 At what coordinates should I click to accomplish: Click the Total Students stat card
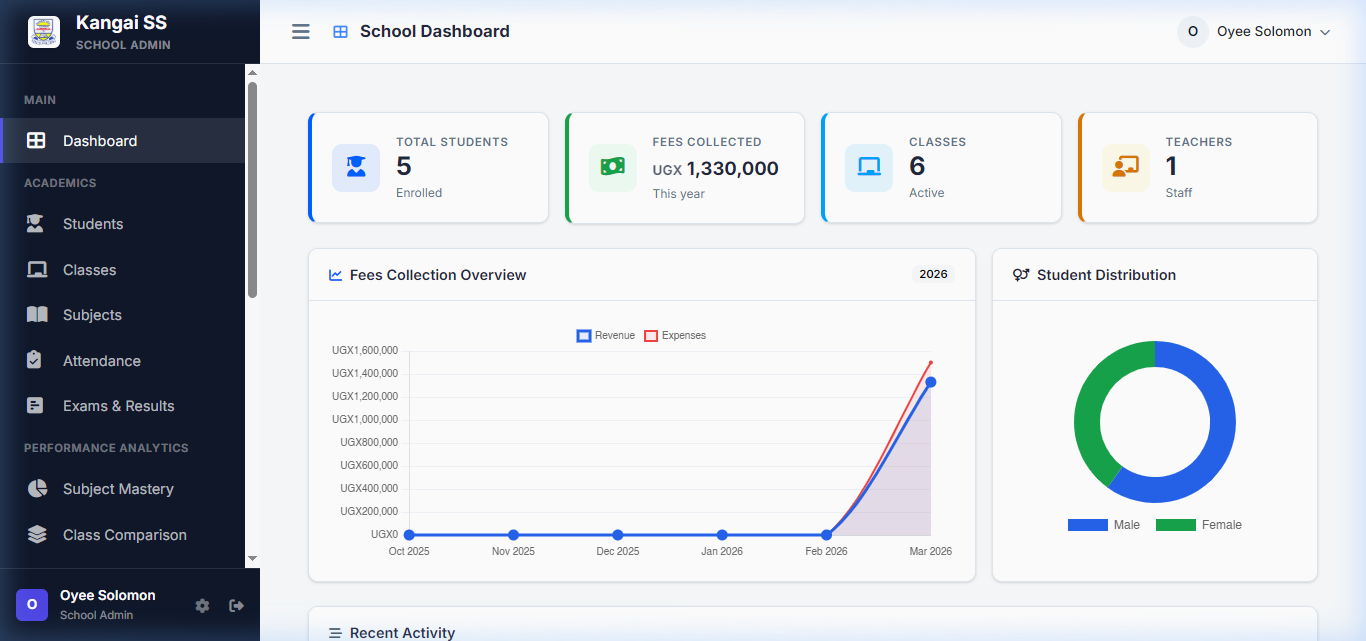click(x=428, y=167)
